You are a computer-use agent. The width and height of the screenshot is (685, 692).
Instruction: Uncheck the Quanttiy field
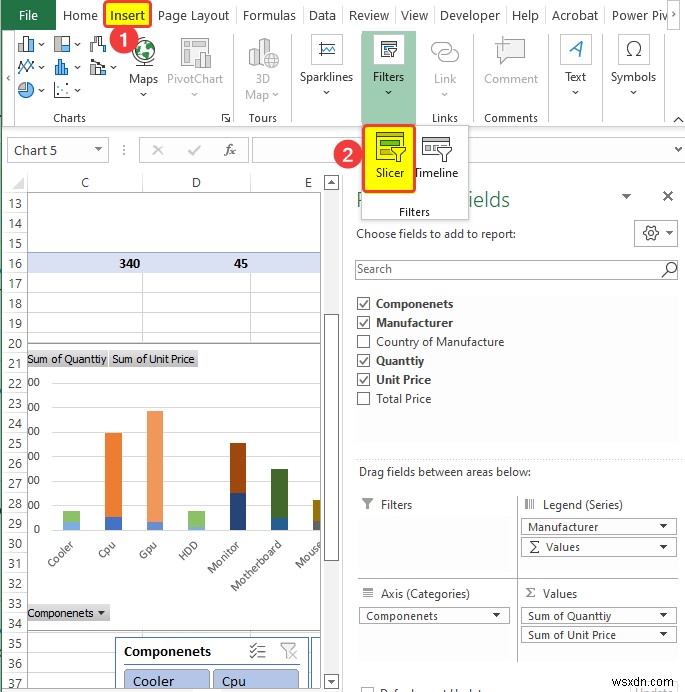[363, 361]
